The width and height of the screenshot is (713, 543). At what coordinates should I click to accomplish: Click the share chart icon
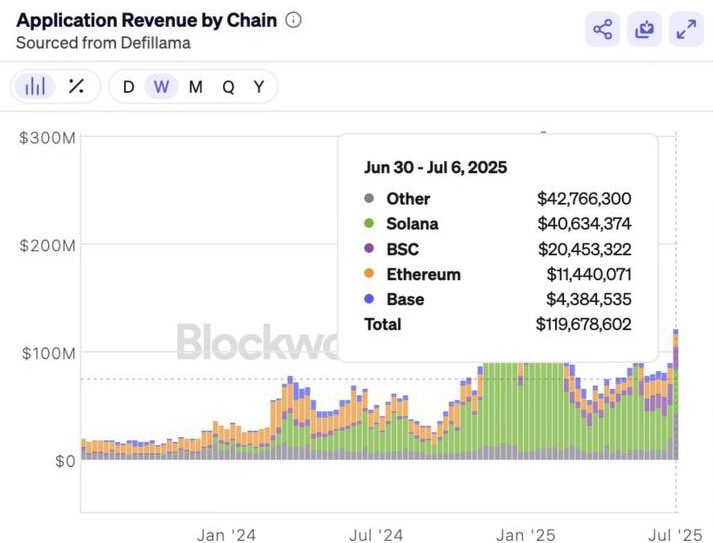603,30
